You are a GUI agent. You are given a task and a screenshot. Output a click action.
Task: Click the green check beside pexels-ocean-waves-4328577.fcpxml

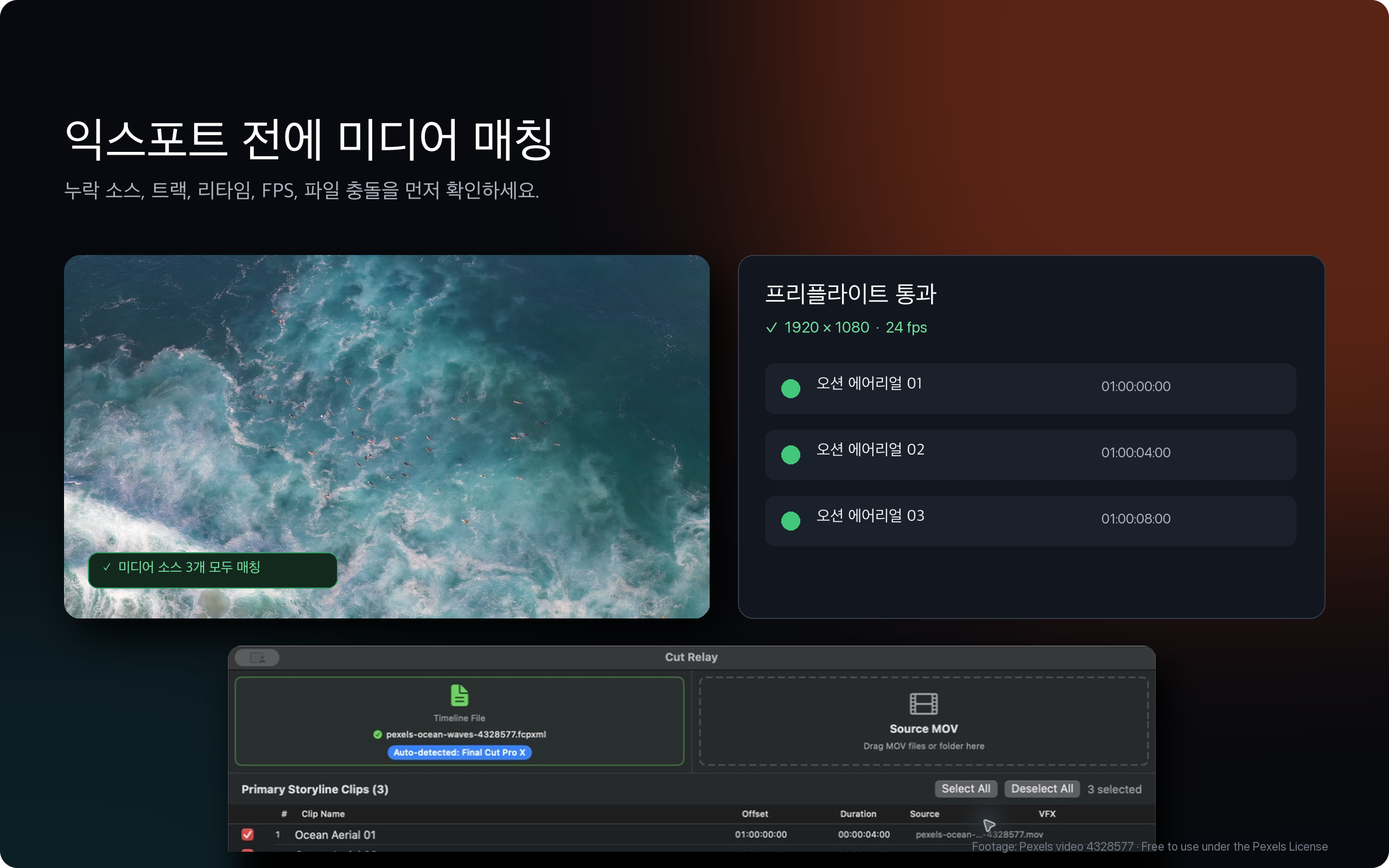[x=378, y=734]
